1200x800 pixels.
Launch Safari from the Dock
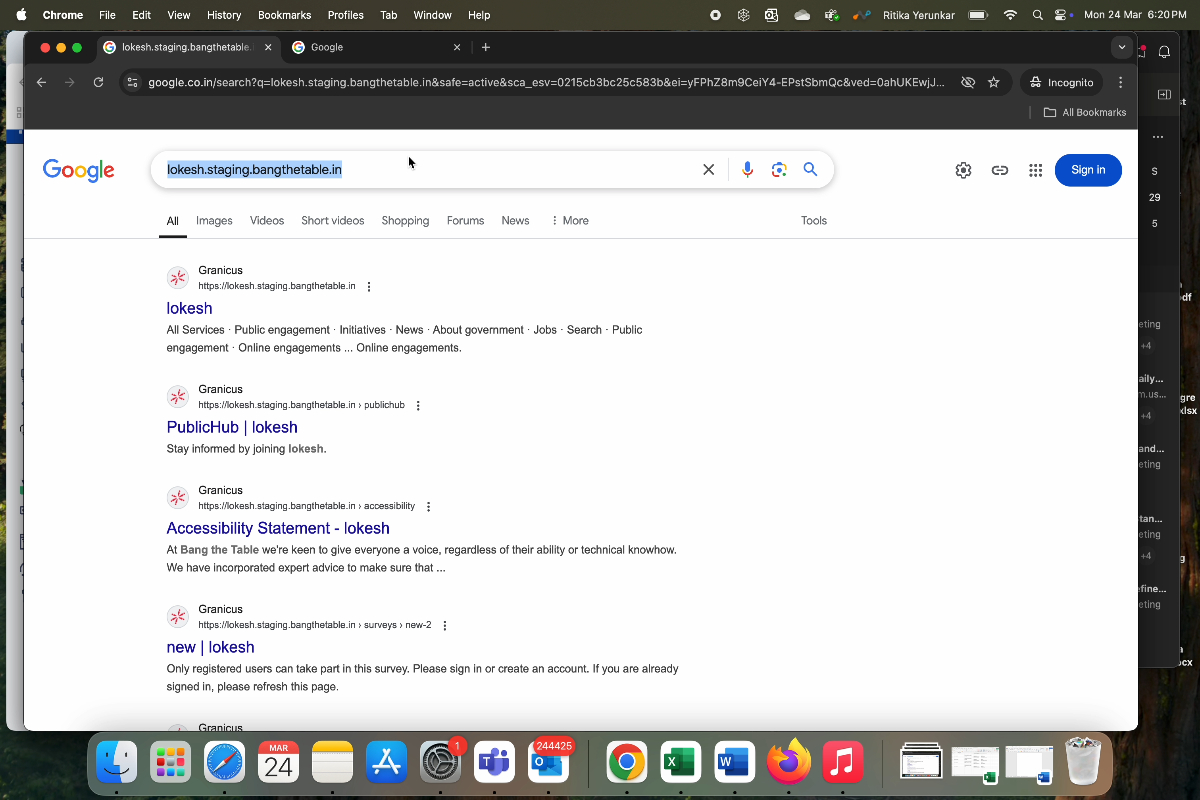tap(224, 764)
